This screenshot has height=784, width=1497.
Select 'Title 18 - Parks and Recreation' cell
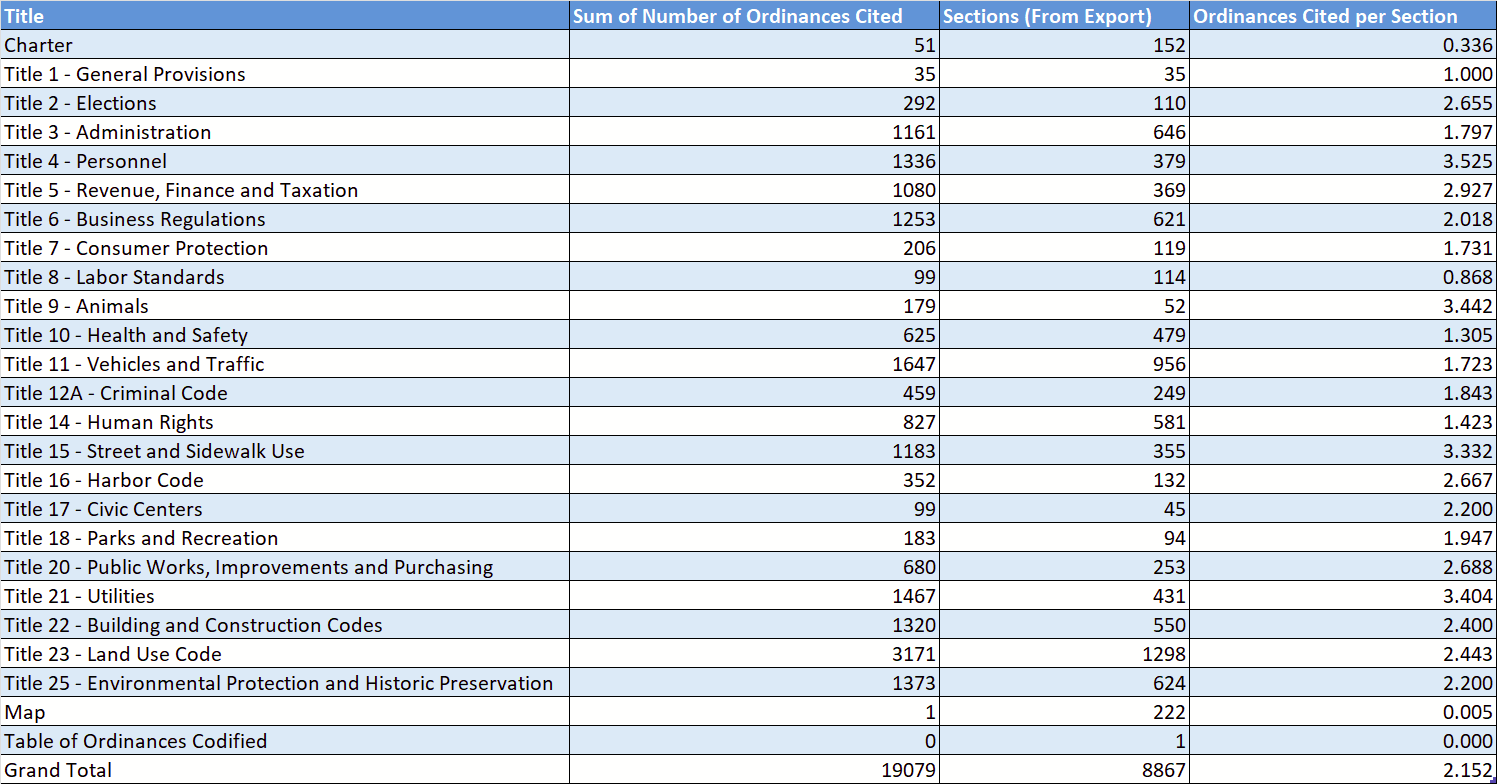(x=285, y=538)
